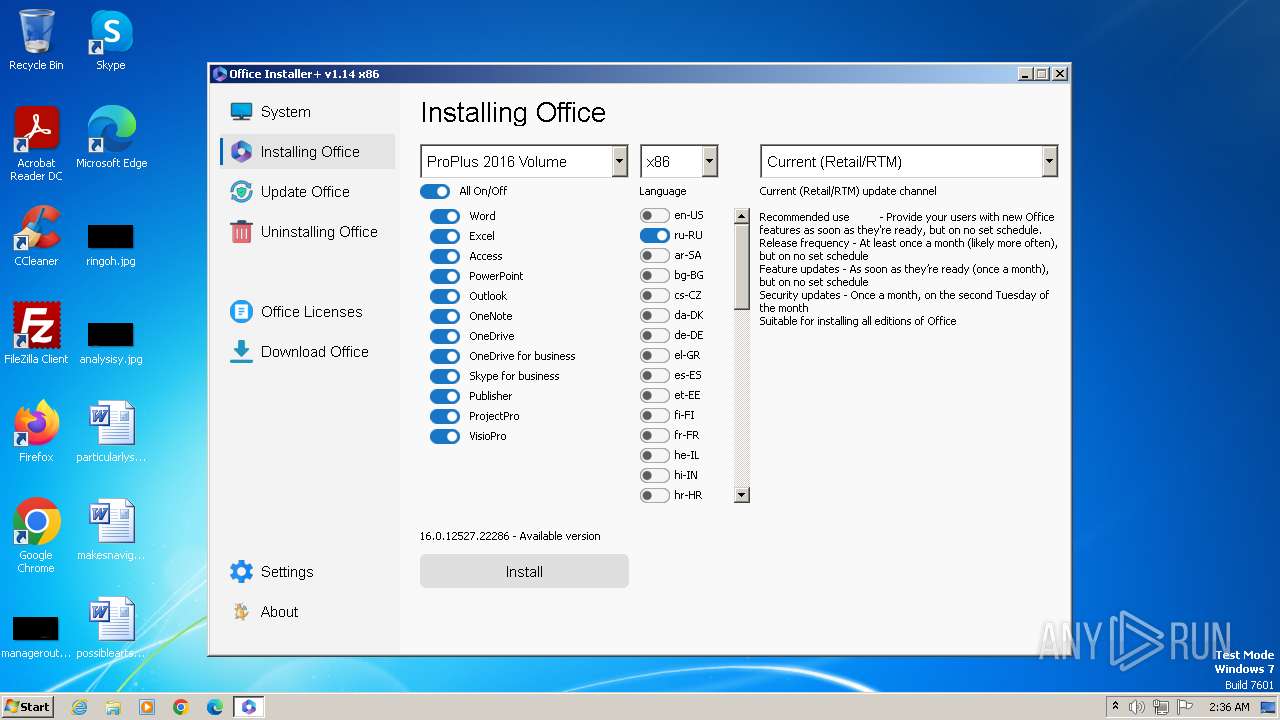Open the particularlys Word document on desktop
Image resolution: width=1280 pixels, height=720 pixels.
(111, 432)
